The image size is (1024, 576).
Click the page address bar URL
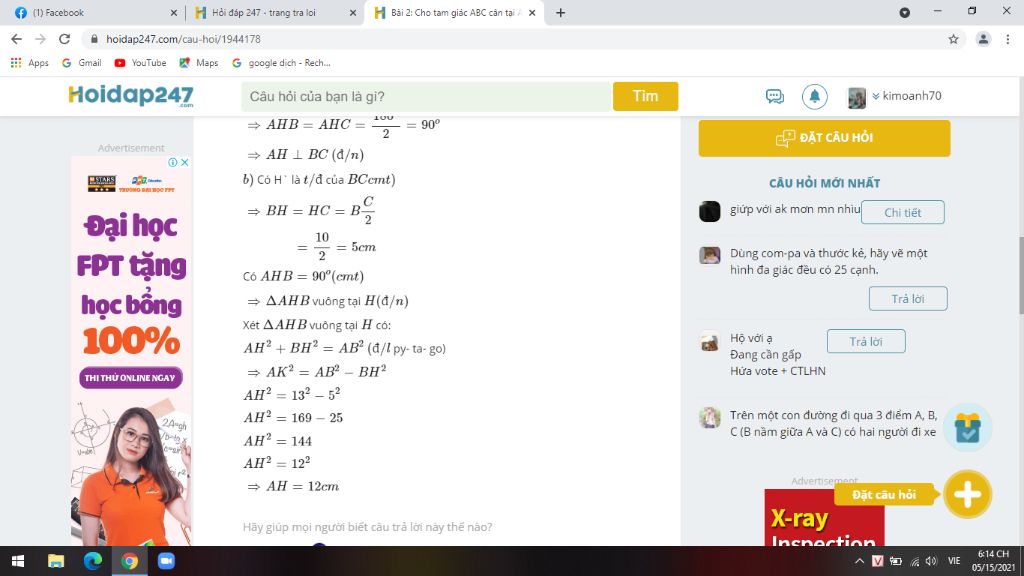(184, 39)
